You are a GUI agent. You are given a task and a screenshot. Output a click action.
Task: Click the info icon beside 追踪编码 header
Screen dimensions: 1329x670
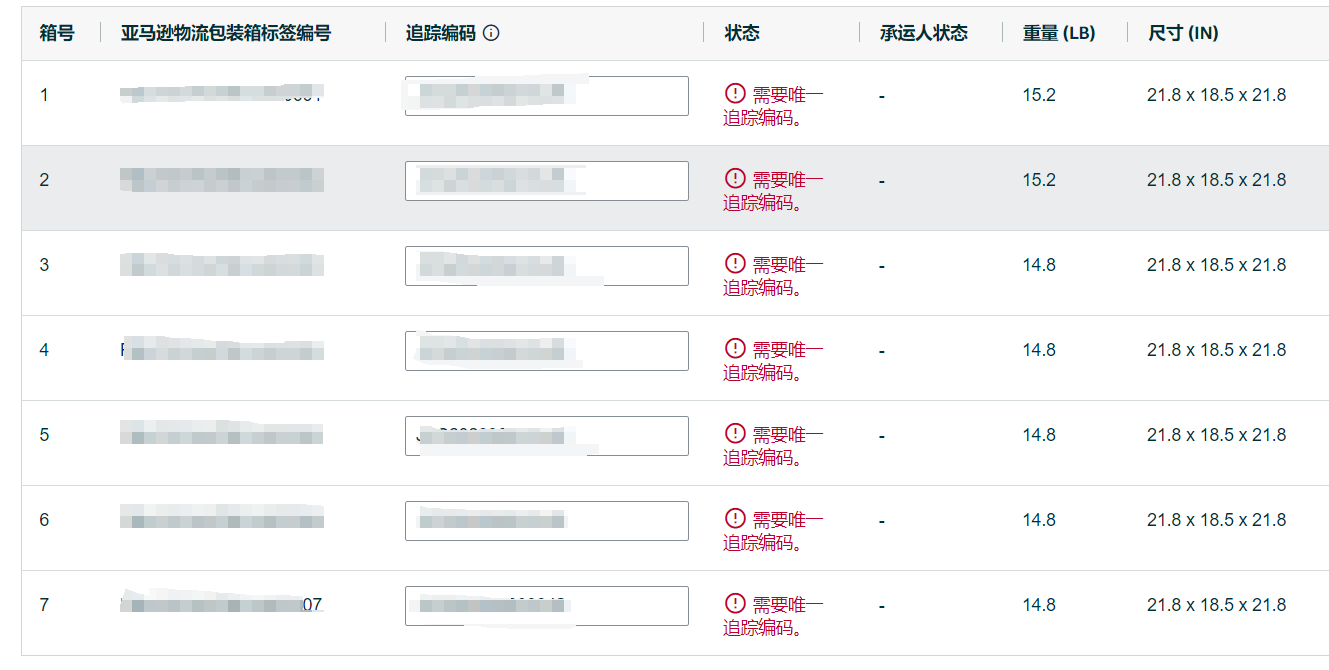(x=491, y=33)
